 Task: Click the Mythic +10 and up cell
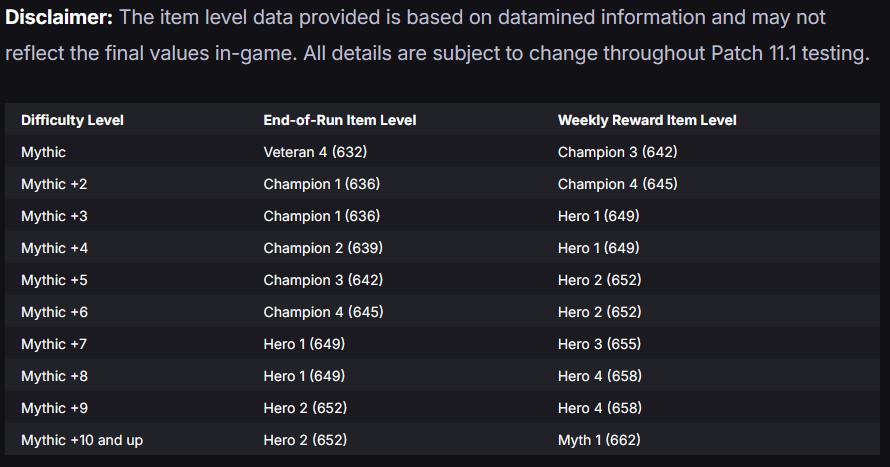click(x=82, y=440)
